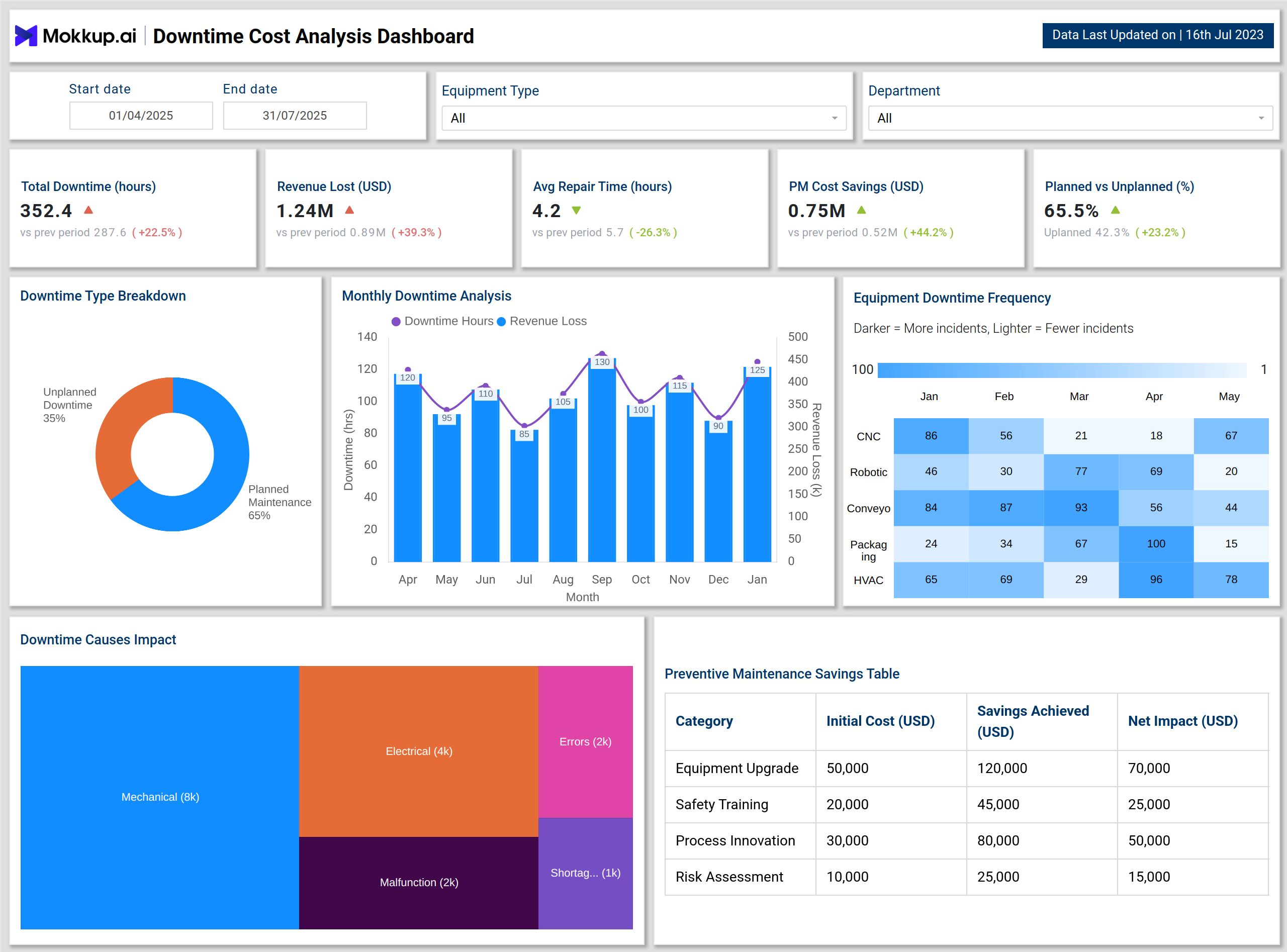The image size is (1287, 952).
Task: Click the Oct bar labeled 100
Action: [x=641, y=483]
